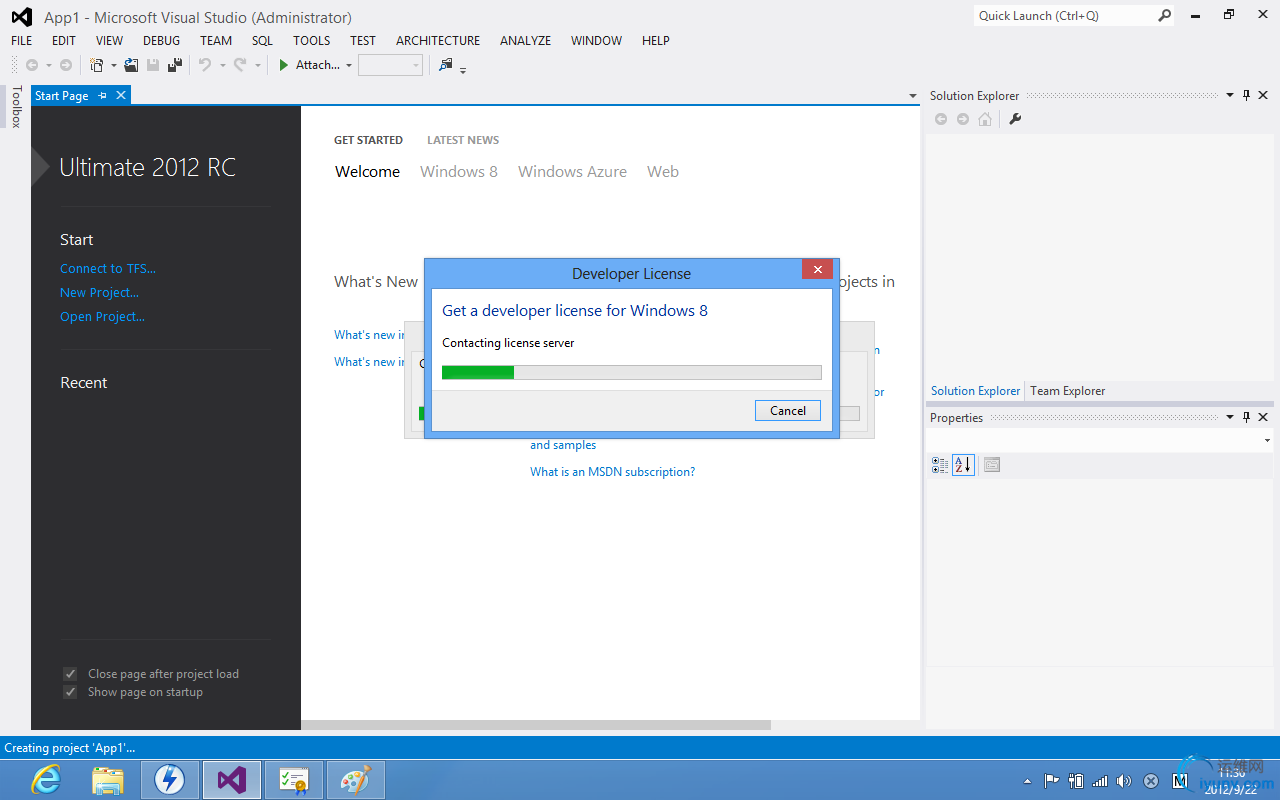Toggle Close page after project load checkbox
Screen dimensions: 1280x800
pos(70,674)
